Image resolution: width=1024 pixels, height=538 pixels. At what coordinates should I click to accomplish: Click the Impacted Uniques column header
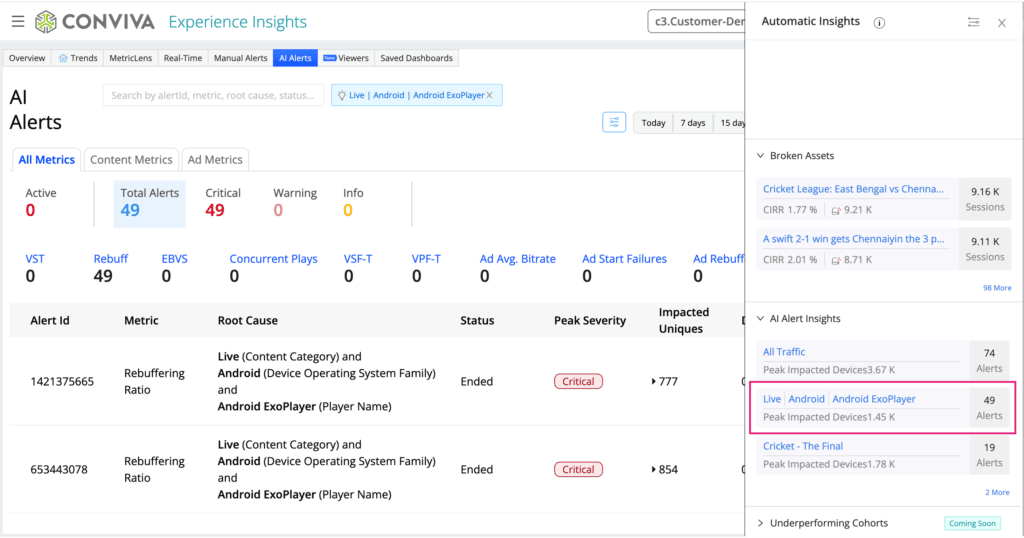684,321
